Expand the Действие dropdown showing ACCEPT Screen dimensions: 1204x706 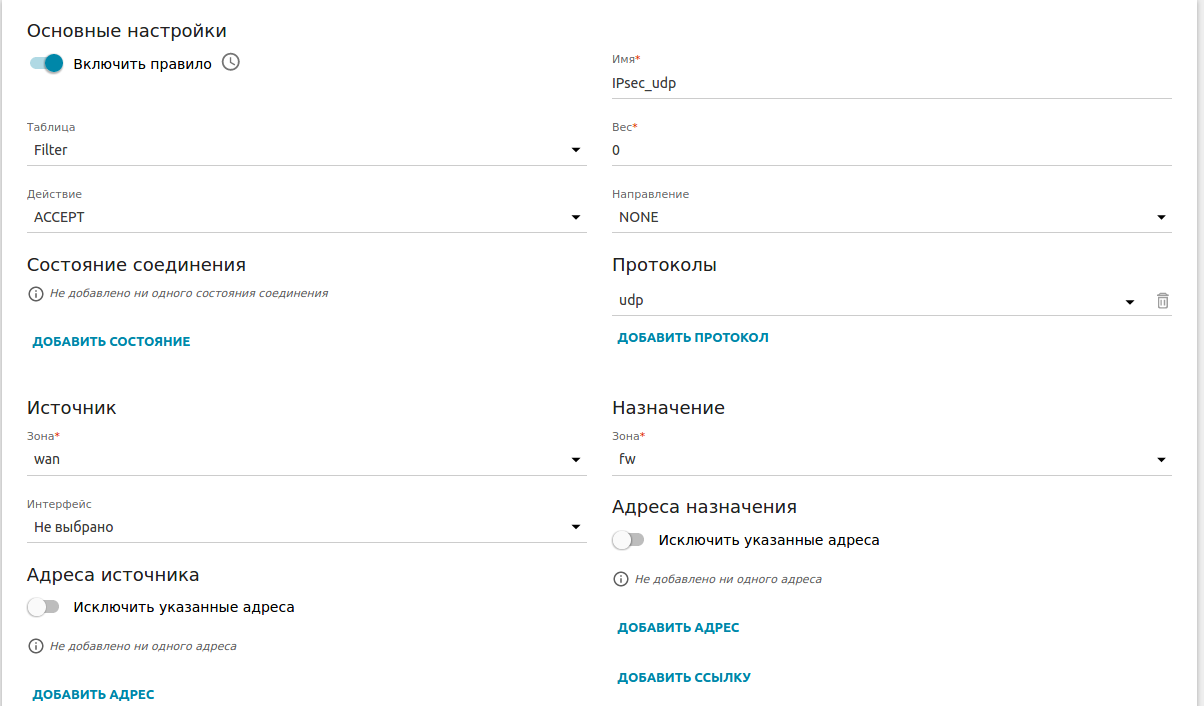(306, 217)
